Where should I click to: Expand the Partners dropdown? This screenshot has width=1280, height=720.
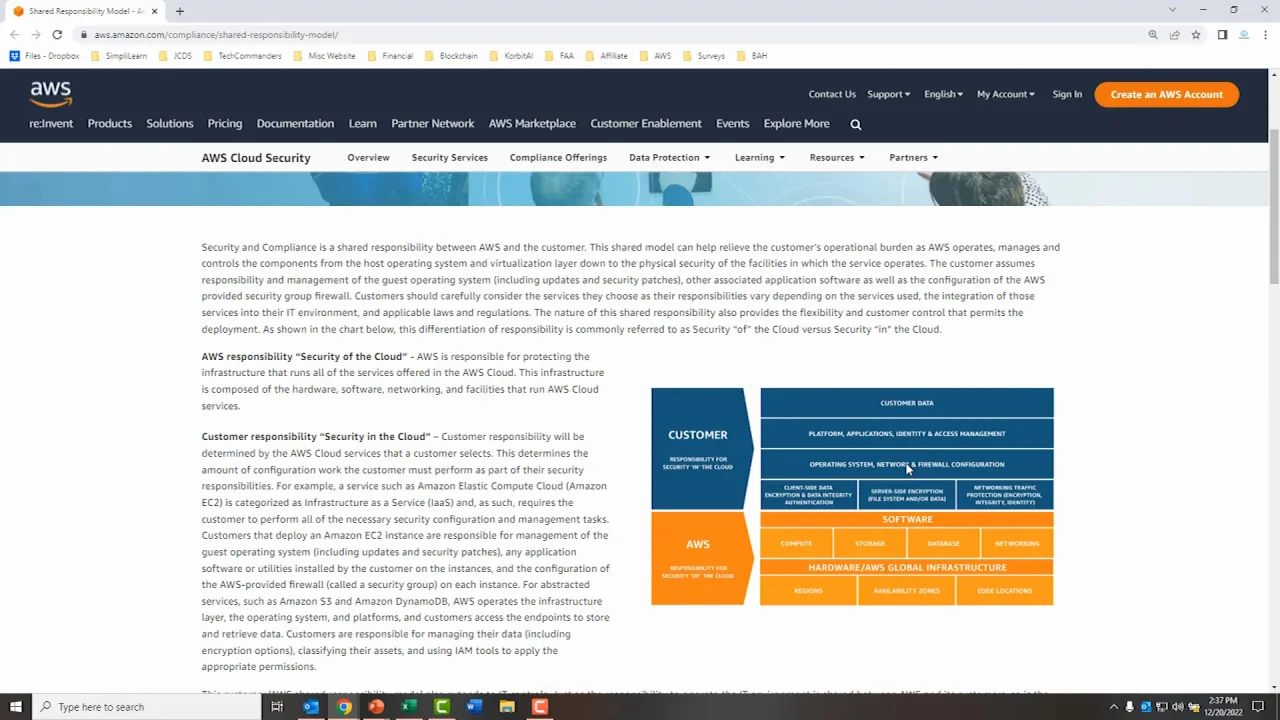pyautogui.click(x=913, y=157)
